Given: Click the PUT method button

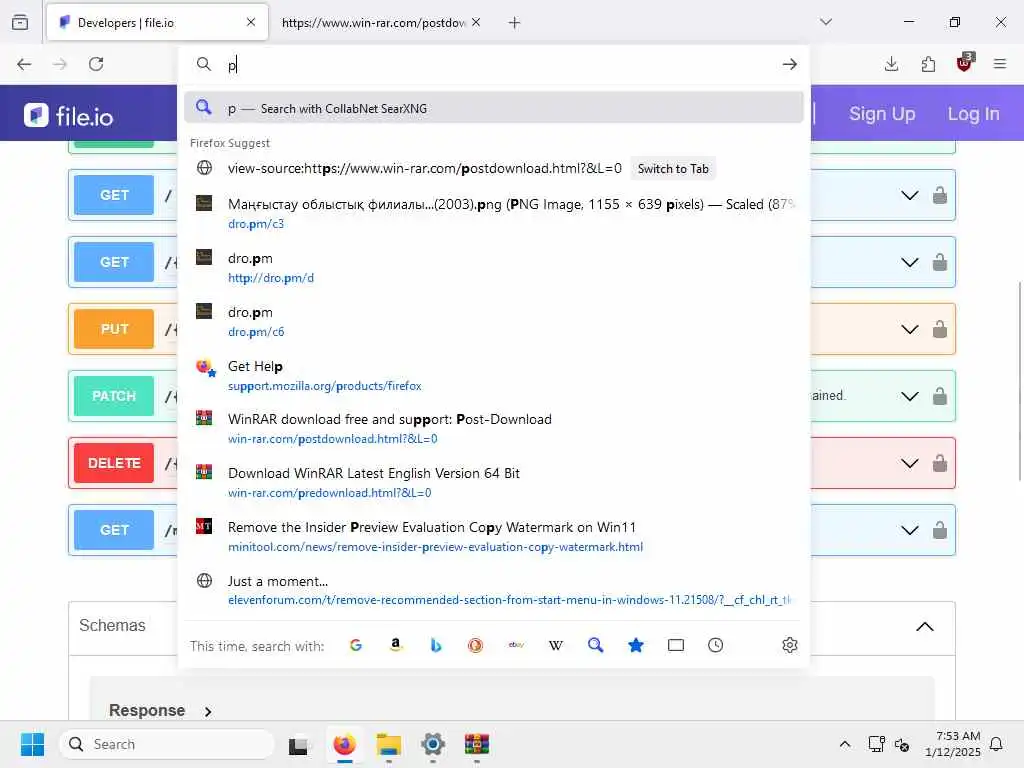Looking at the screenshot, I should 114,329.
